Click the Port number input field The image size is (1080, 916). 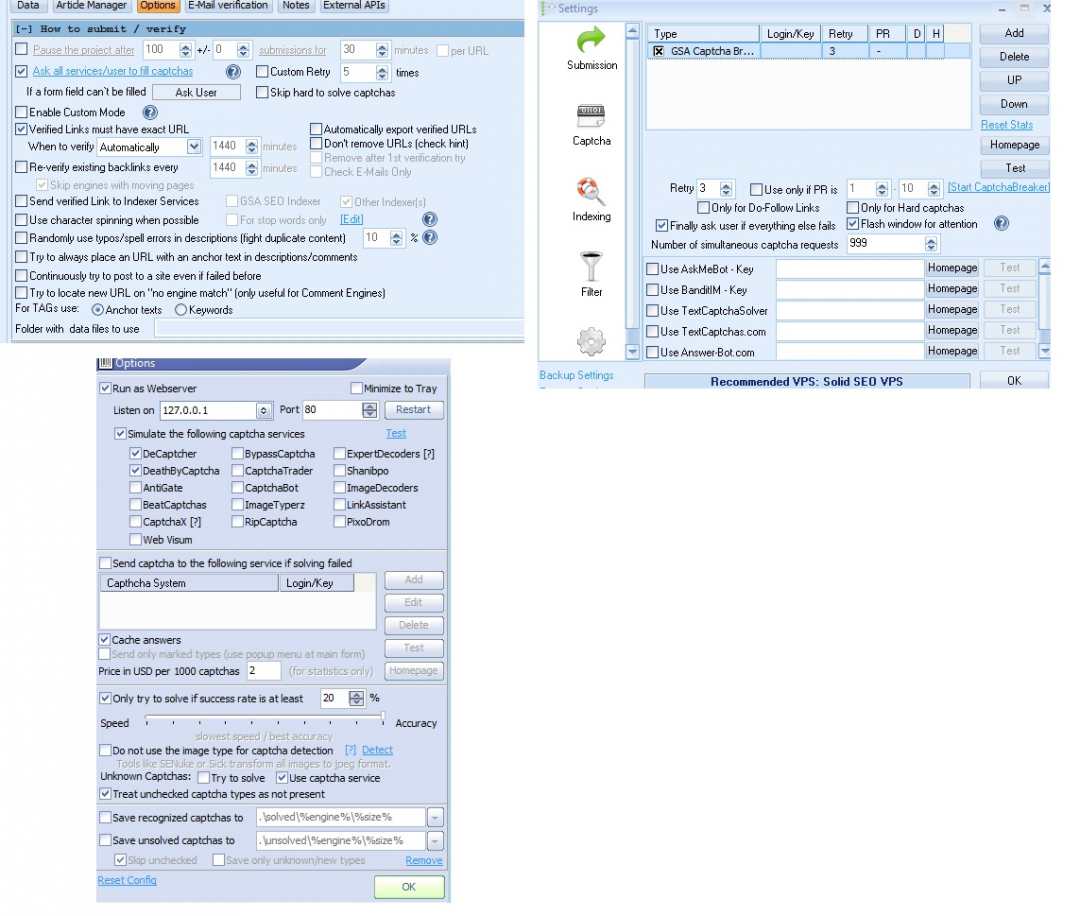click(x=331, y=410)
